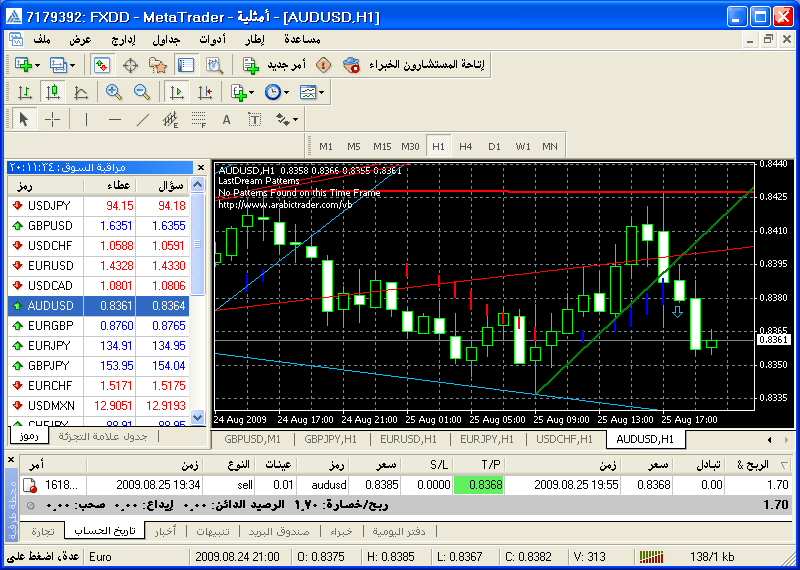Draw a vertical line tool
This screenshot has width=800, height=570.
tap(86, 119)
